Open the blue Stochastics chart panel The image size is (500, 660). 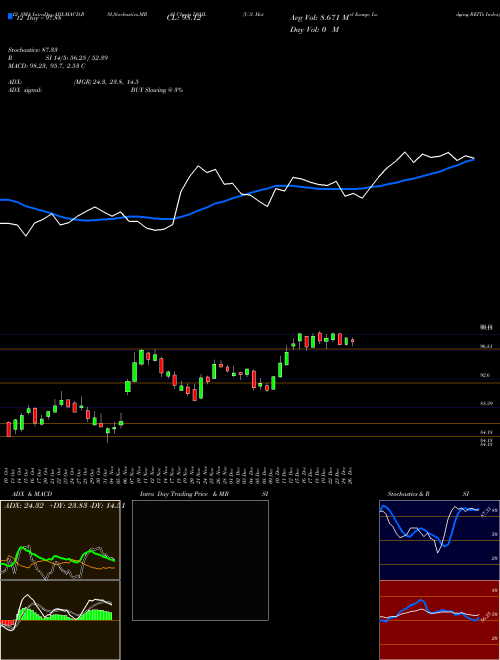(x=439, y=540)
